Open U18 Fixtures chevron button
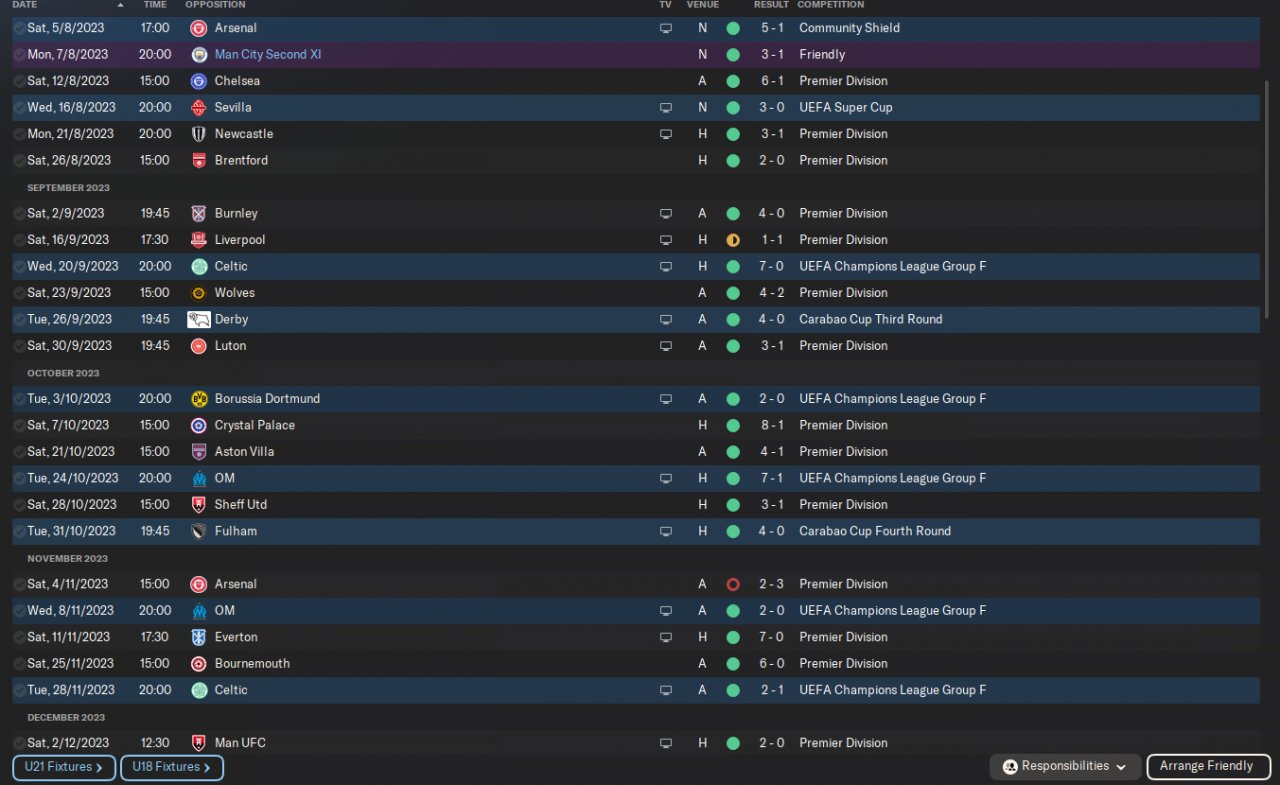Screen dimensions: 1280x785 tap(171, 767)
